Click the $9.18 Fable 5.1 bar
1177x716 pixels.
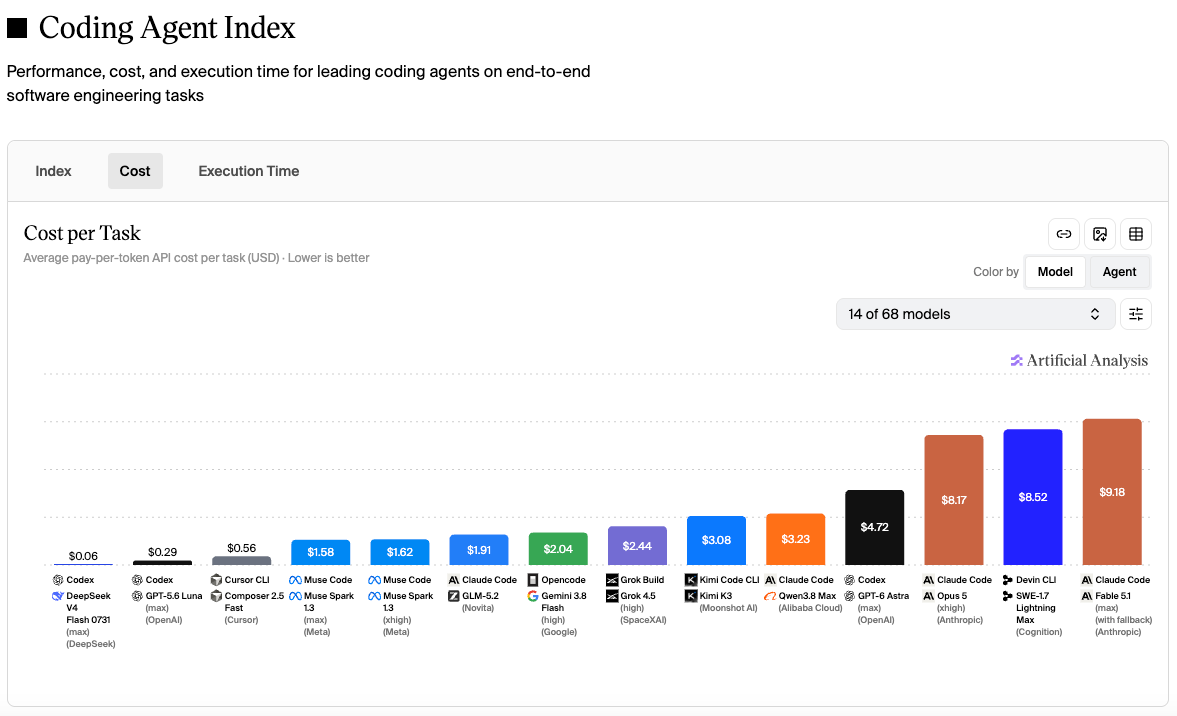click(1112, 492)
